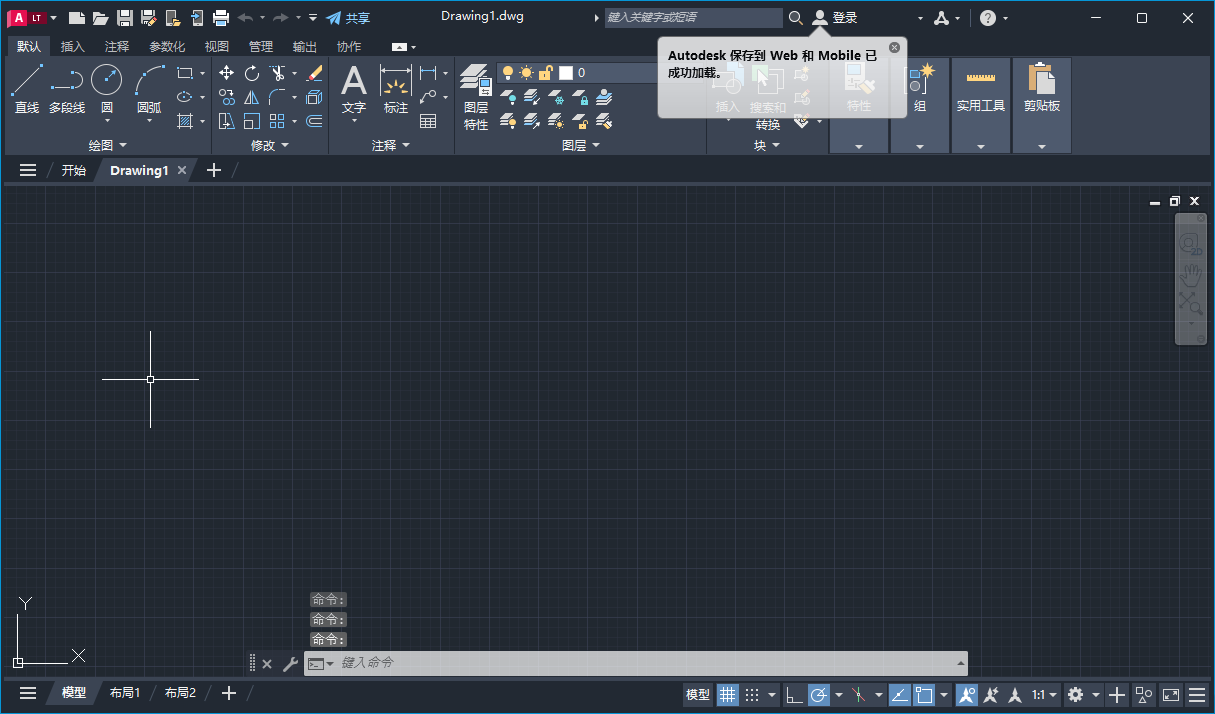Click the Erase tool in the Modify panel

pyautogui.click(x=314, y=73)
